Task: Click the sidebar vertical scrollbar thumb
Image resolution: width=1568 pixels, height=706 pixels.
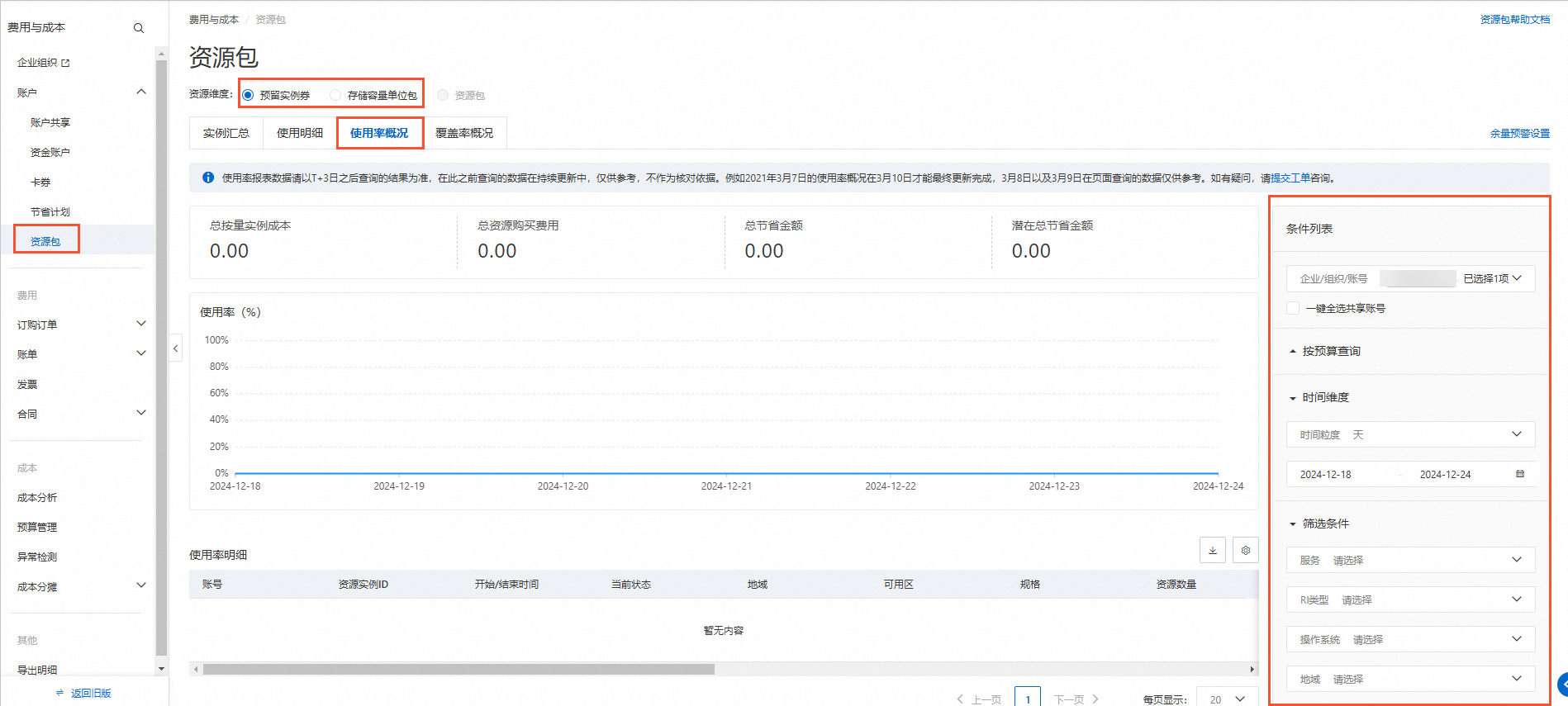Action: [161, 358]
